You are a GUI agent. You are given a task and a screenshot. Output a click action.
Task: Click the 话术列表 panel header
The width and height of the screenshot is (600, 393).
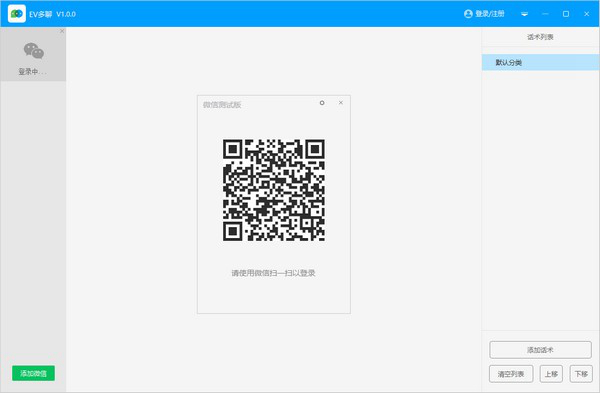[x=540, y=37]
